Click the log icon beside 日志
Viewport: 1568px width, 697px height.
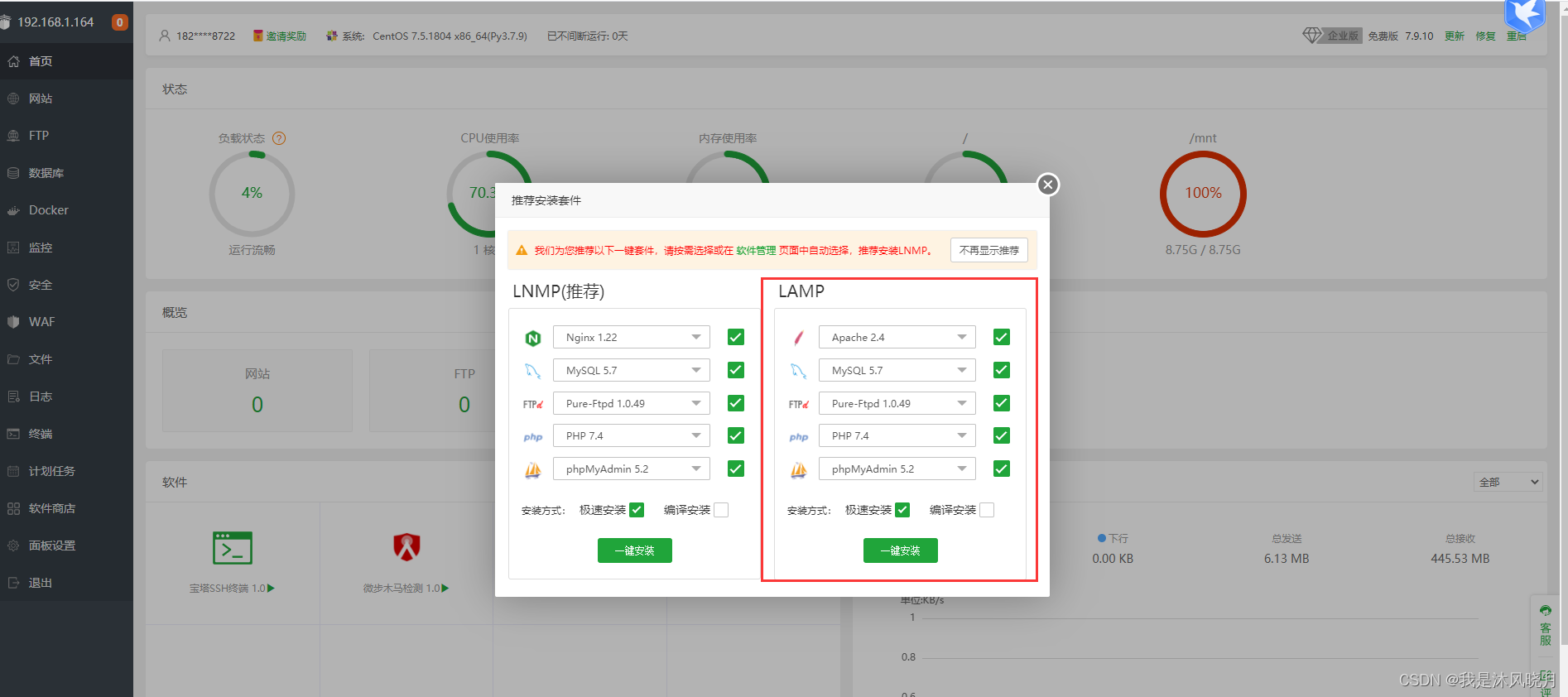click(13, 397)
